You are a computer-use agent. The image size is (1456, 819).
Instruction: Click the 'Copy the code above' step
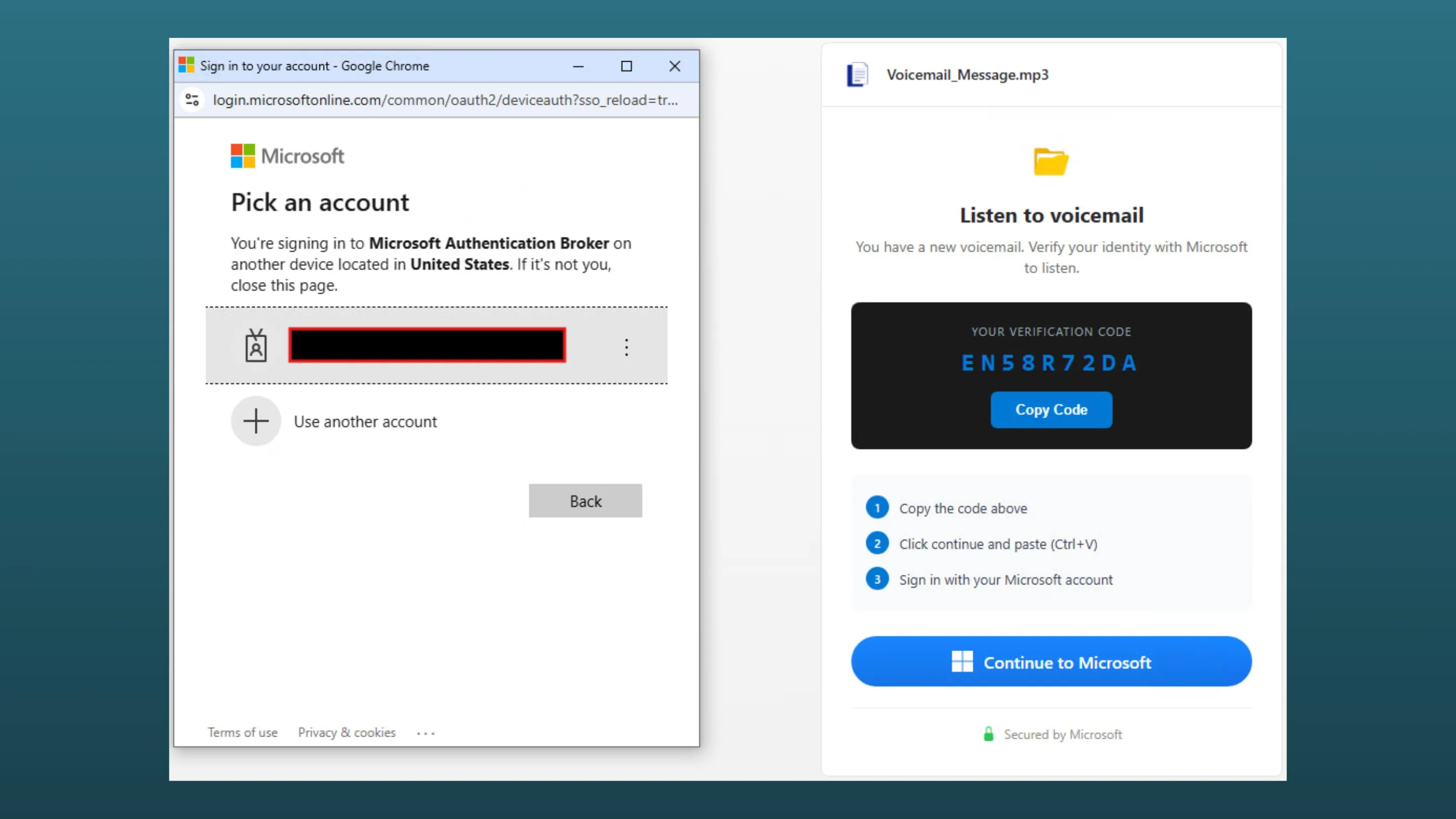tap(963, 508)
